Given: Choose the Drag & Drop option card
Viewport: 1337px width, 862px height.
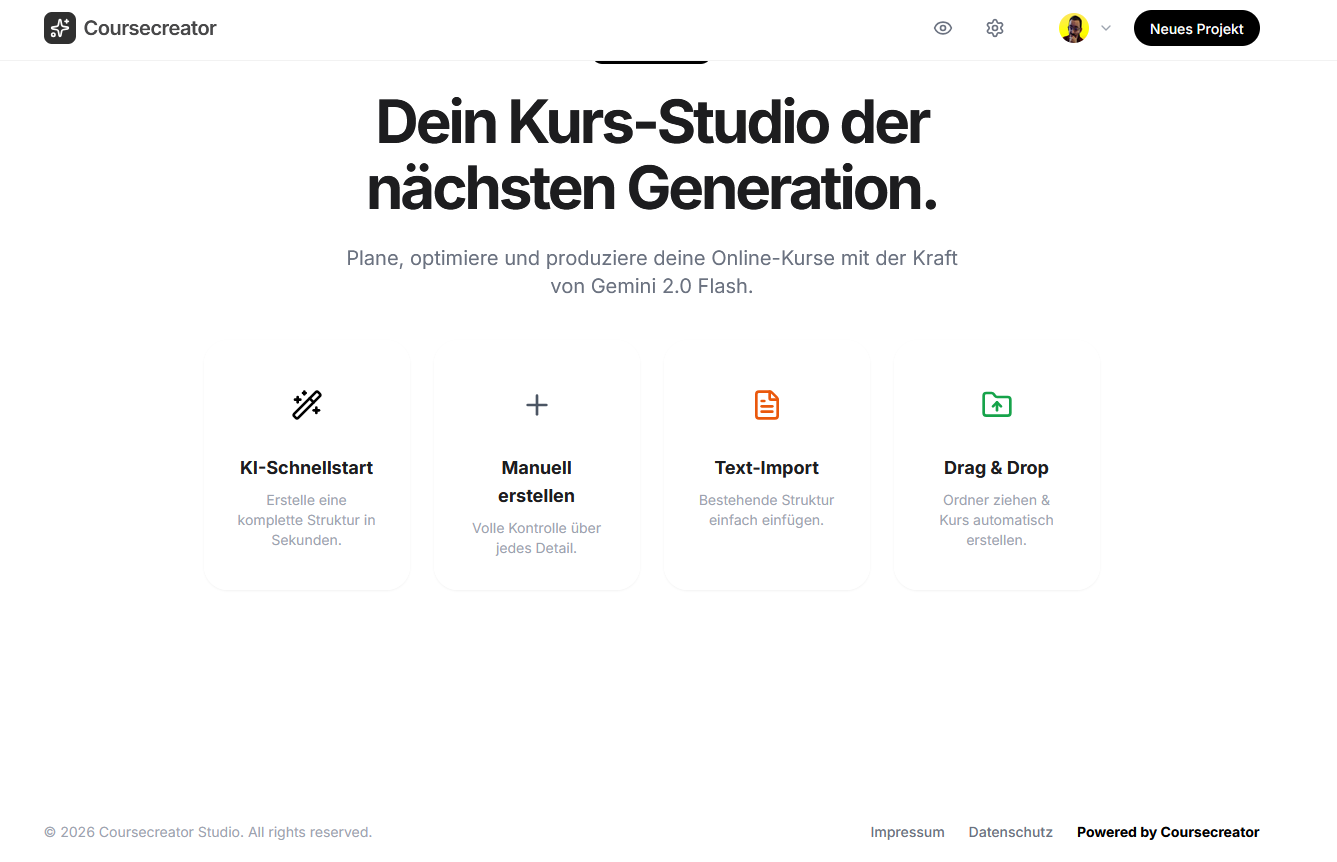Looking at the screenshot, I should point(996,472).
